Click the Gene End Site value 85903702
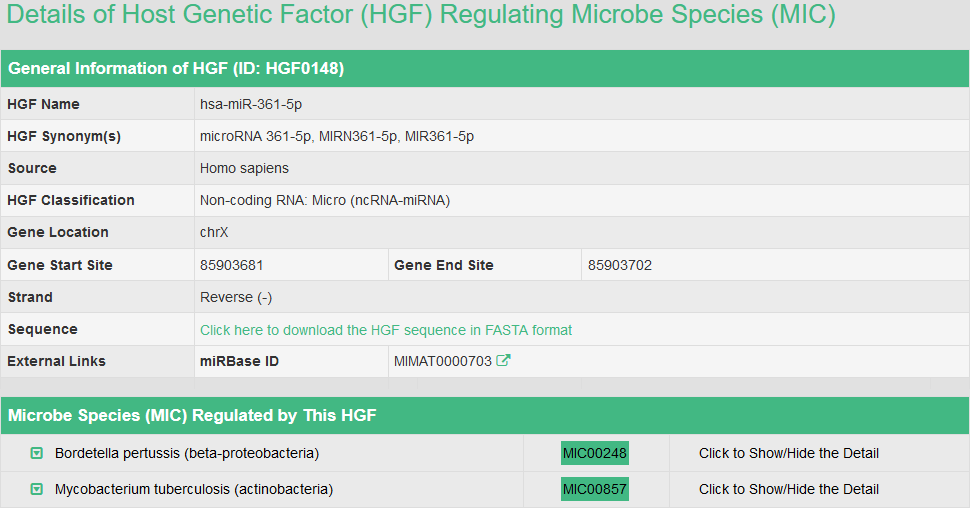The height and width of the screenshot is (508, 970). tap(620, 265)
